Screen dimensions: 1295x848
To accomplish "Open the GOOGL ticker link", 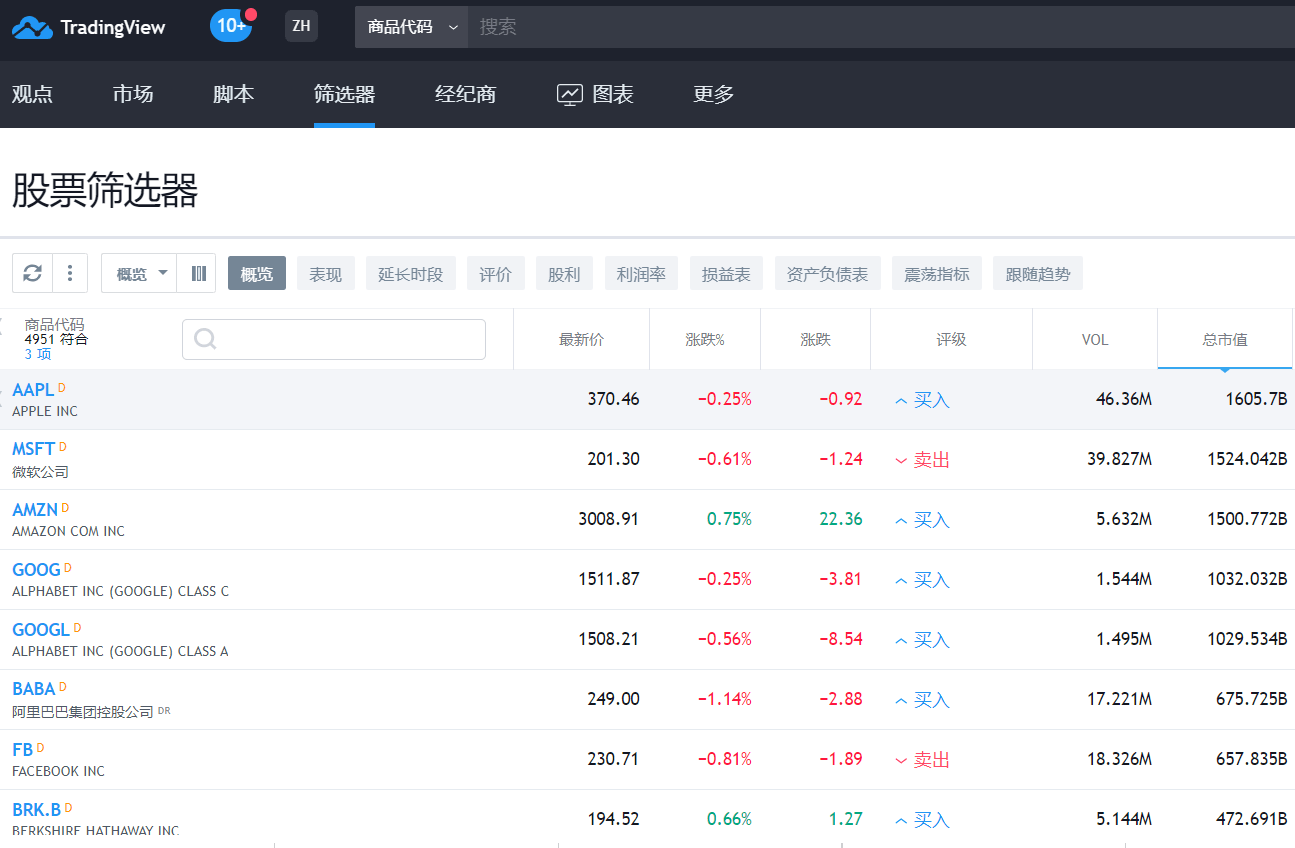I will [x=41, y=630].
